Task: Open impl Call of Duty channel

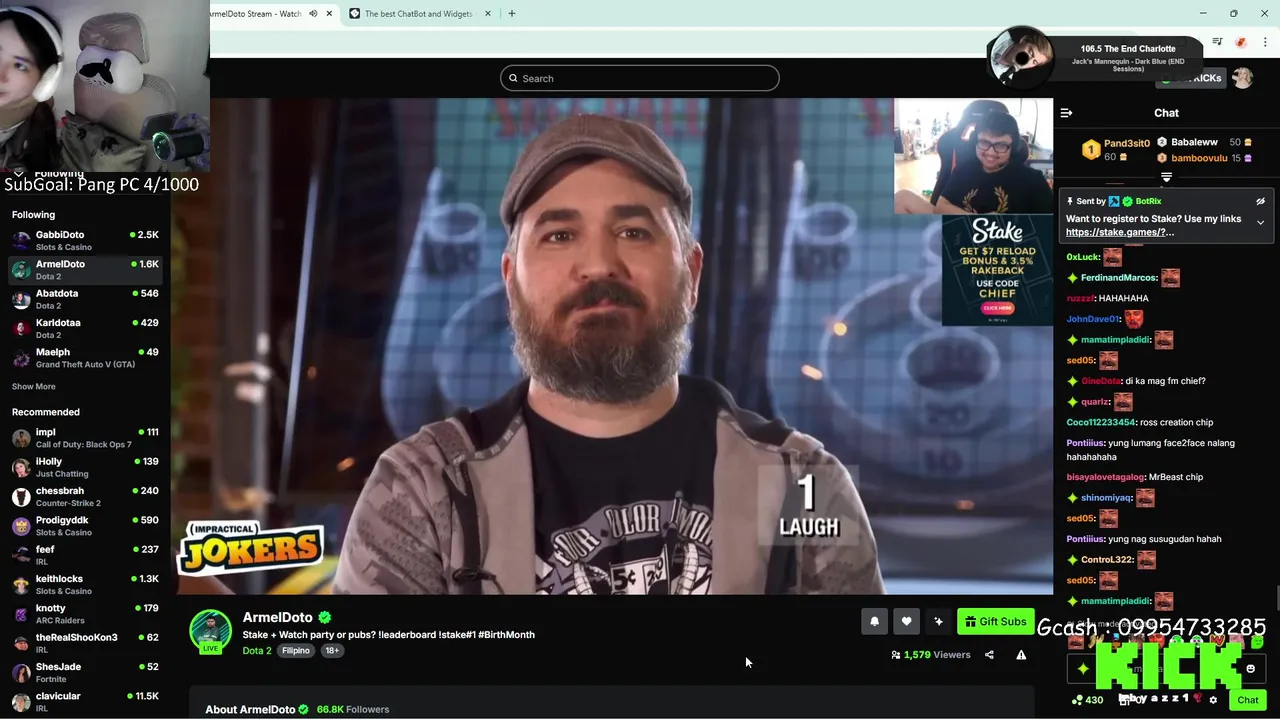Action: point(85,438)
